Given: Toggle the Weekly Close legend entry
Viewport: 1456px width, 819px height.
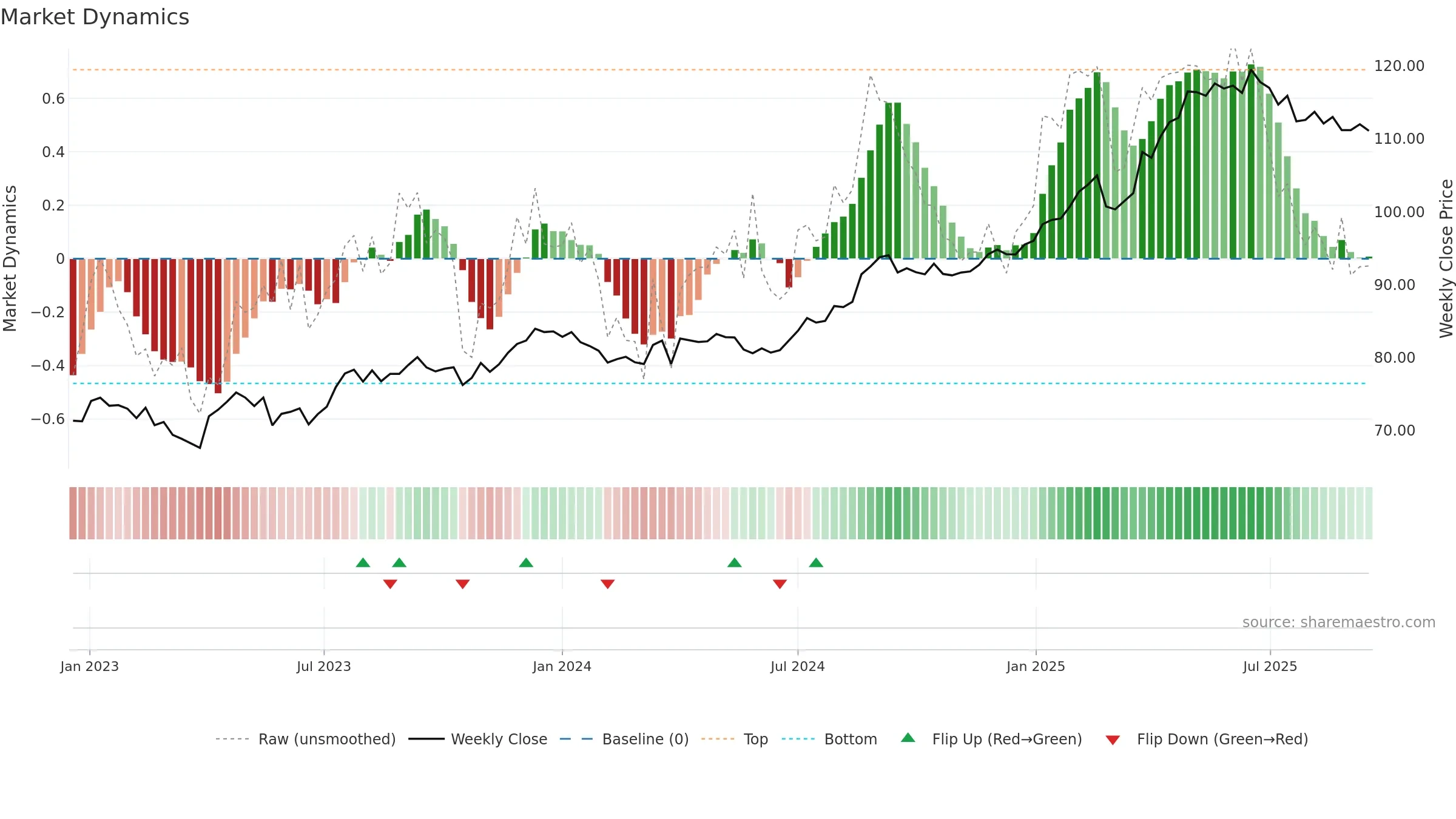Looking at the screenshot, I should pos(478,739).
